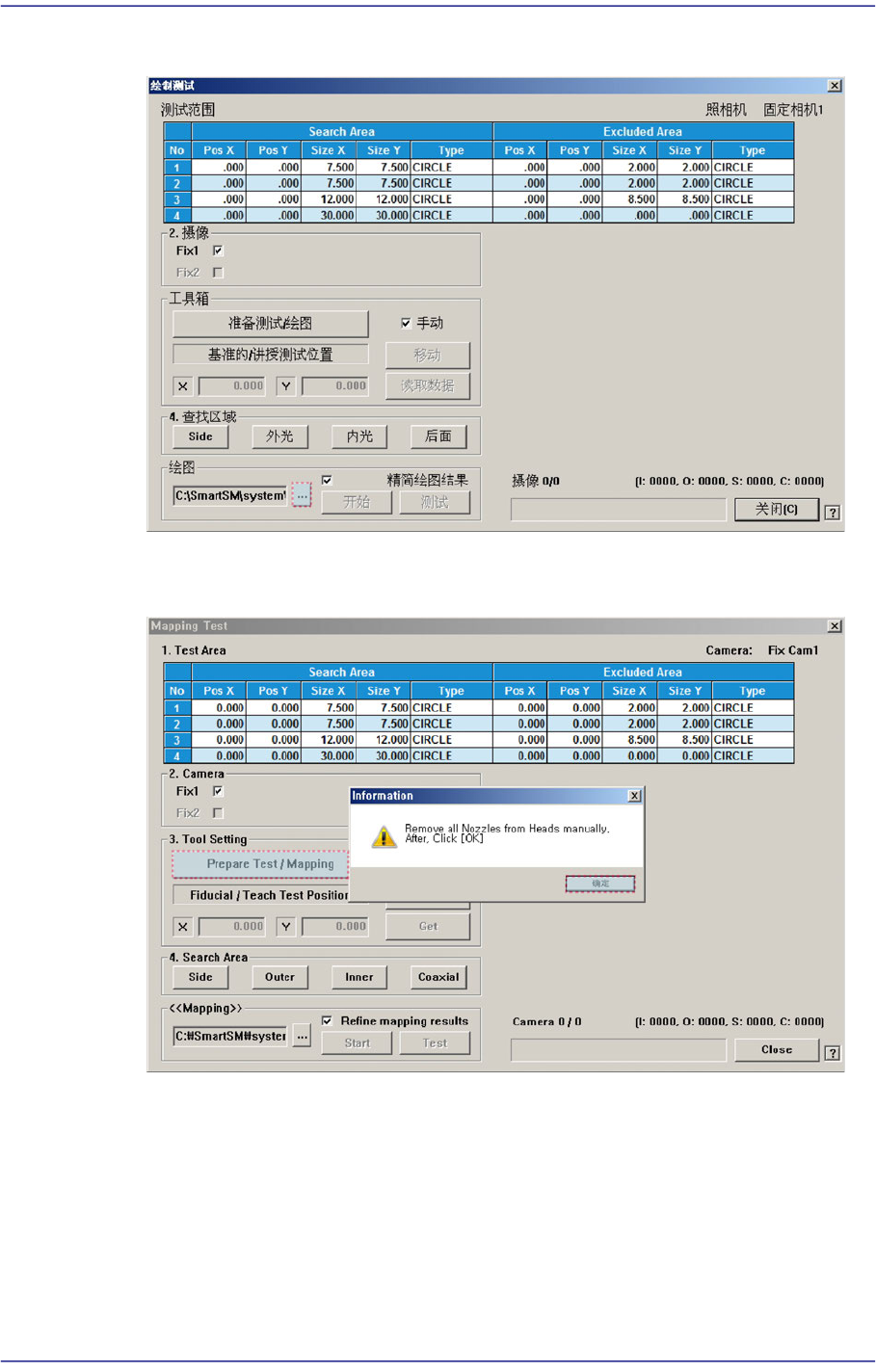Click the X coordinate toggle in Chinese dialog
This screenshot has width=876, height=1372.
click(183, 386)
